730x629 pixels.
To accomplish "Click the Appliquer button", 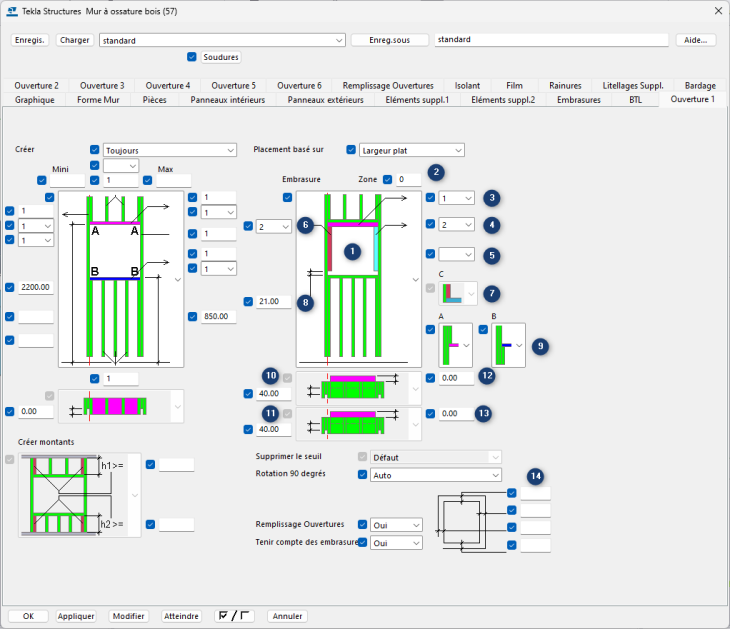I will click(76, 616).
